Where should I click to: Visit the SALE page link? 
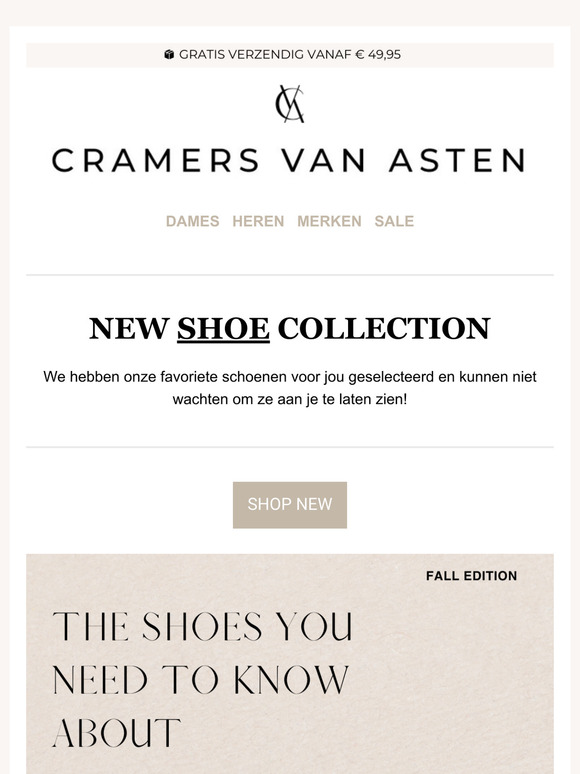coord(394,221)
